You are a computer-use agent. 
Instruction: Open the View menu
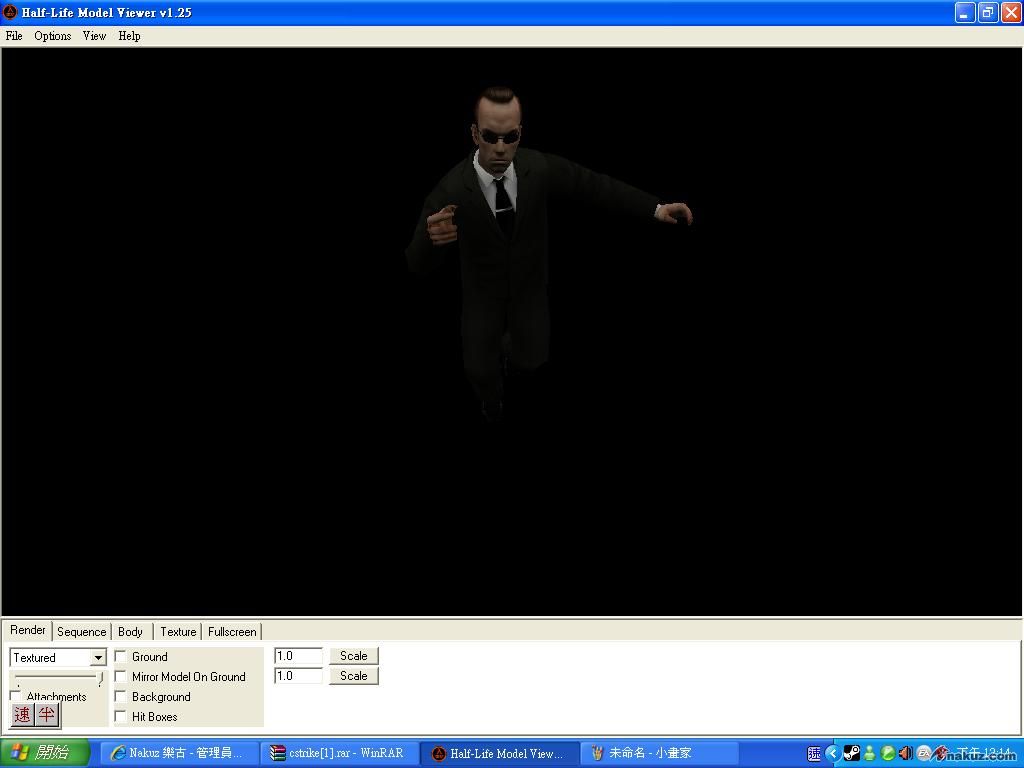94,36
